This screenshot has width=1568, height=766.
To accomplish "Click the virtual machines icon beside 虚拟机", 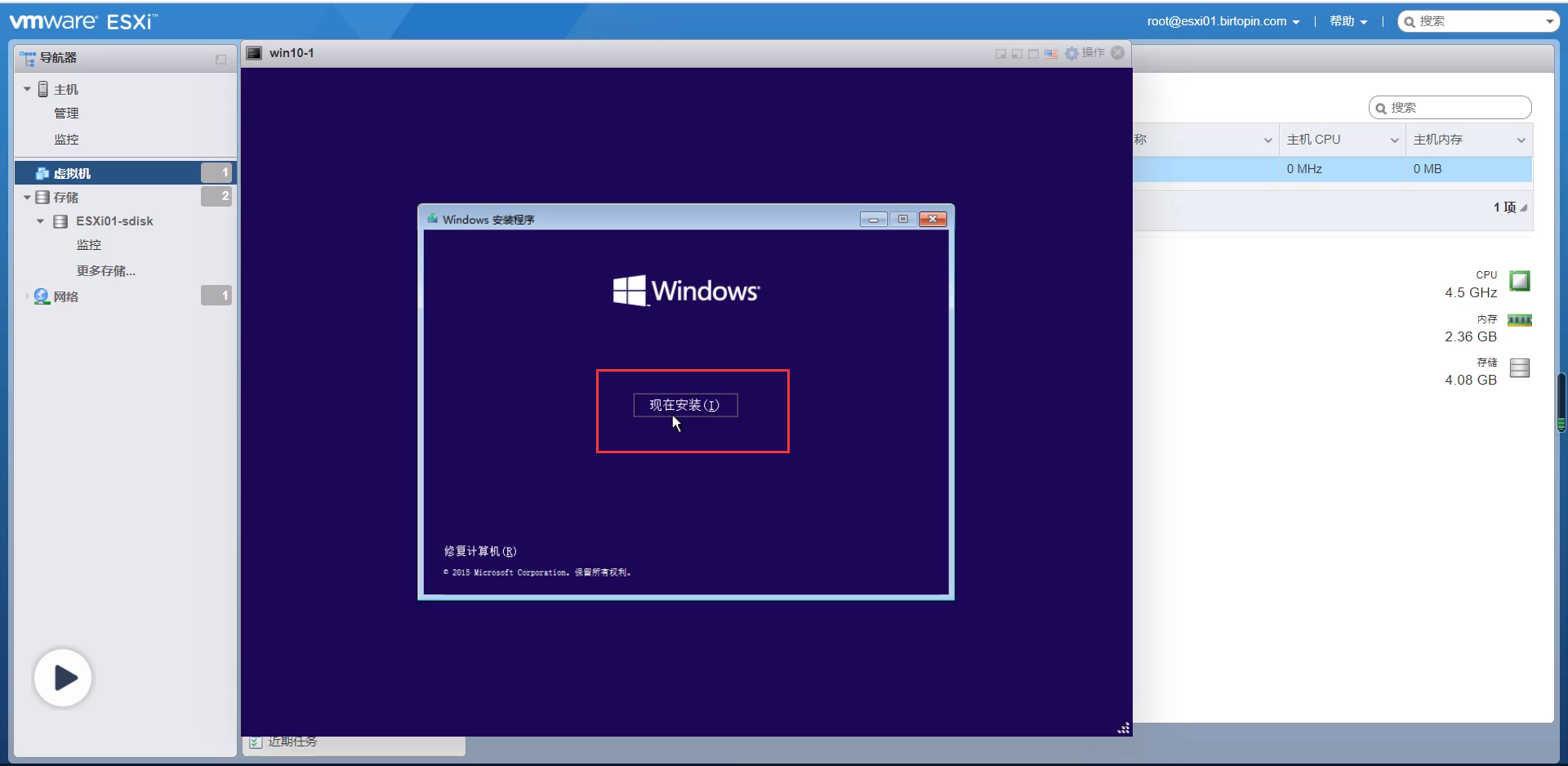I will [x=42, y=173].
